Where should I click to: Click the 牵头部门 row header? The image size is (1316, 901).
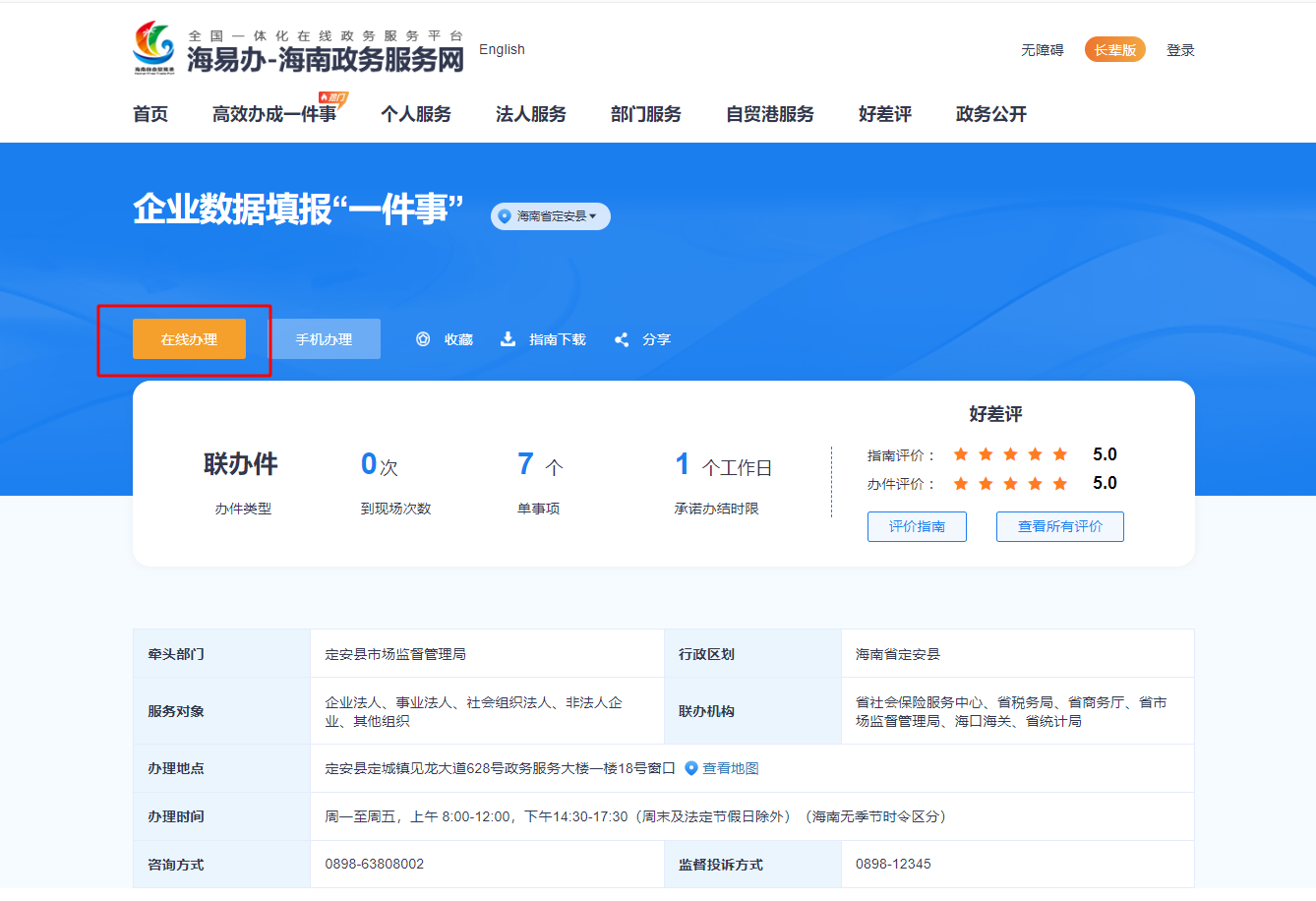[176, 654]
